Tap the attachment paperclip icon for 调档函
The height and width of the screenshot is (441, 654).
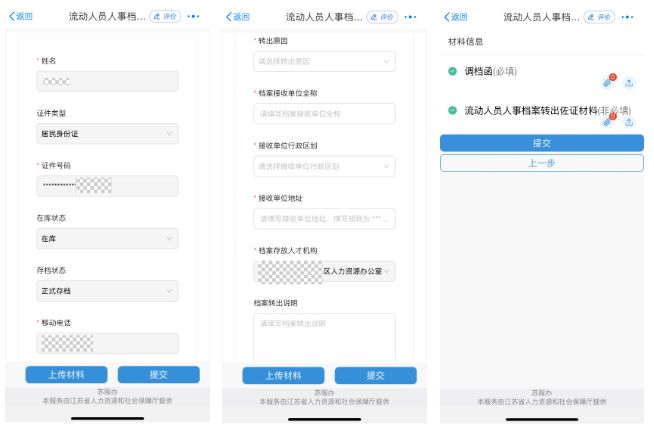click(x=608, y=83)
